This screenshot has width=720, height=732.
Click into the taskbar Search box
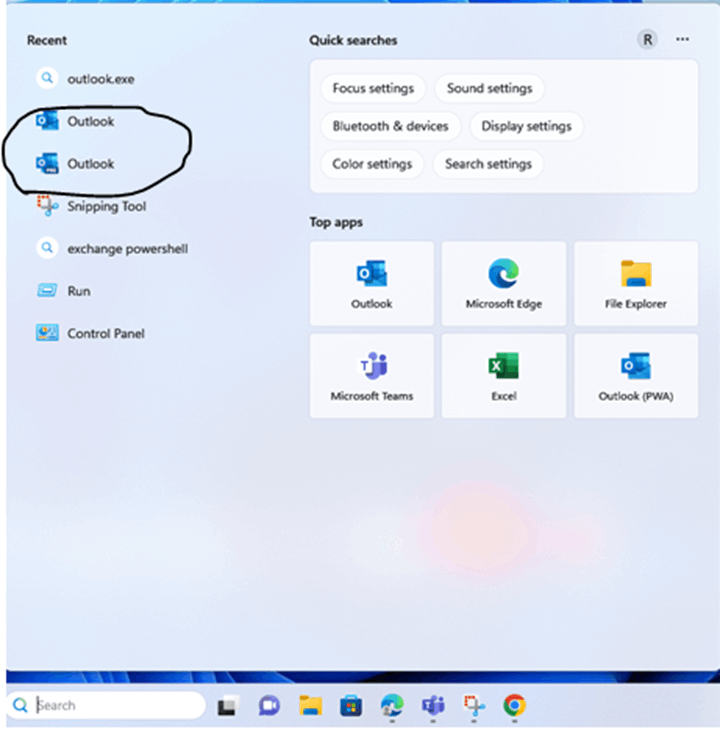pyautogui.click(x=106, y=705)
